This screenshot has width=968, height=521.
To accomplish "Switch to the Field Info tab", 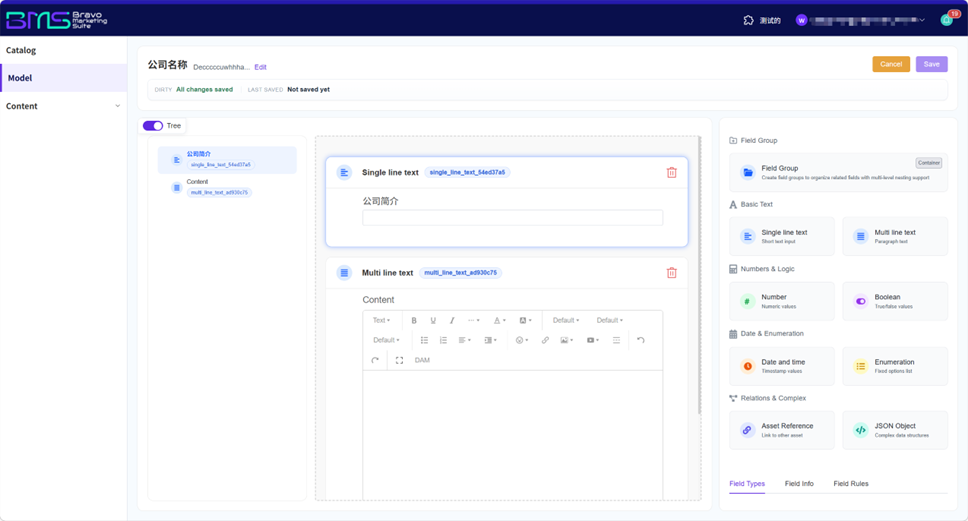I will [x=799, y=484].
